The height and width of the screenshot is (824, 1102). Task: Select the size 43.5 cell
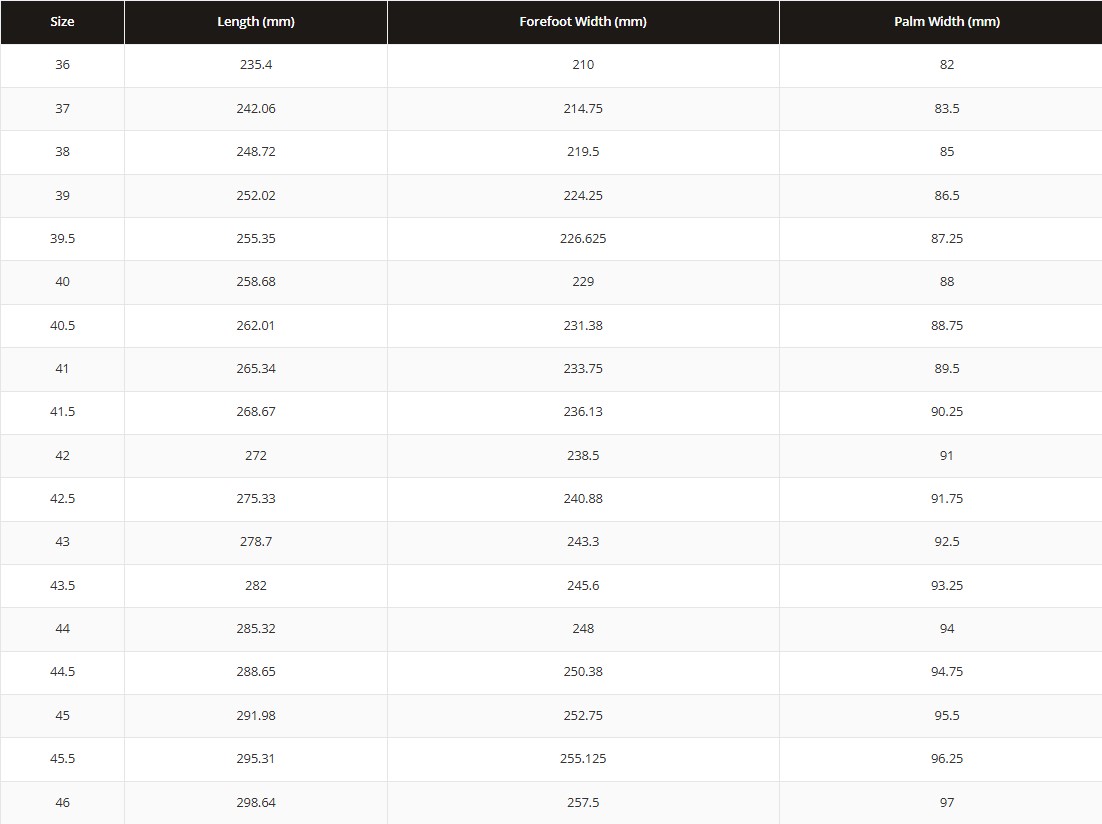click(62, 586)
